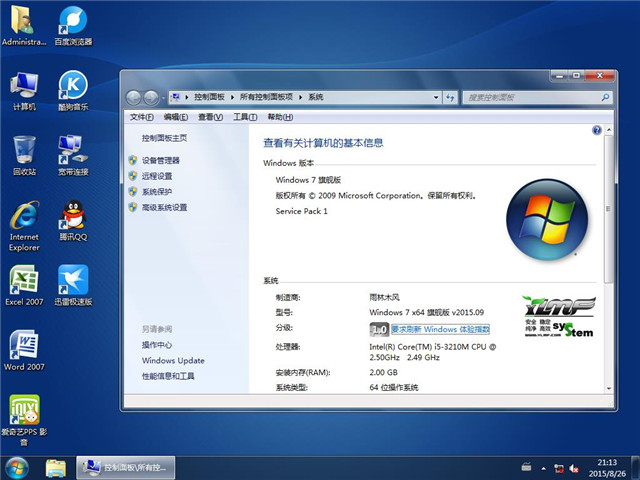Select the 控制面板 taskbar button
Screen dimensions: 640x480
click(126, 468)
